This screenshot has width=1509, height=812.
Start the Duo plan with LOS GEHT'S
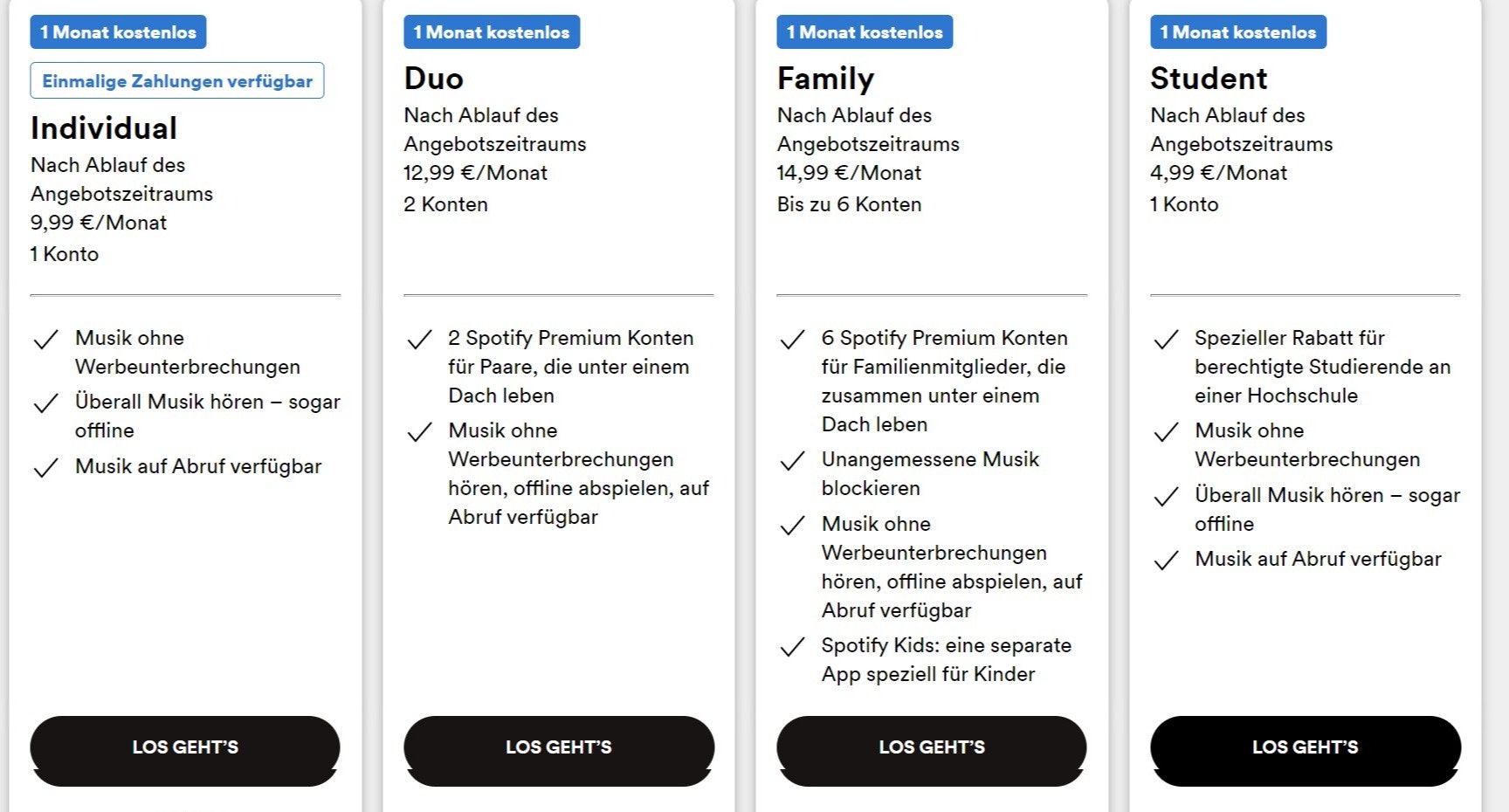coord(559,747)
